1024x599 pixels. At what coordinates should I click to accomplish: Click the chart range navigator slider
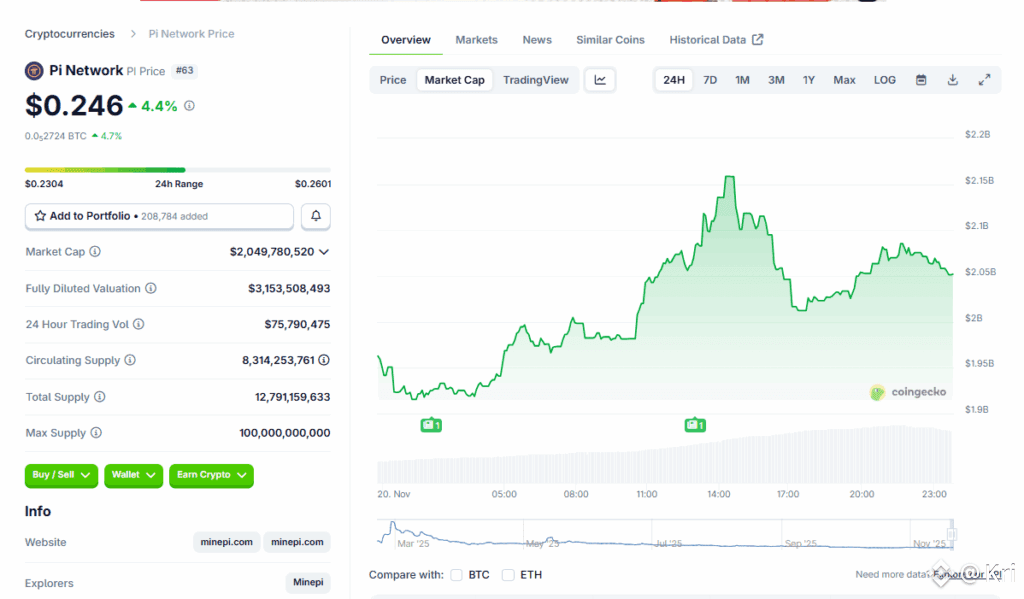pyautogui.click(x=665, y=535)
